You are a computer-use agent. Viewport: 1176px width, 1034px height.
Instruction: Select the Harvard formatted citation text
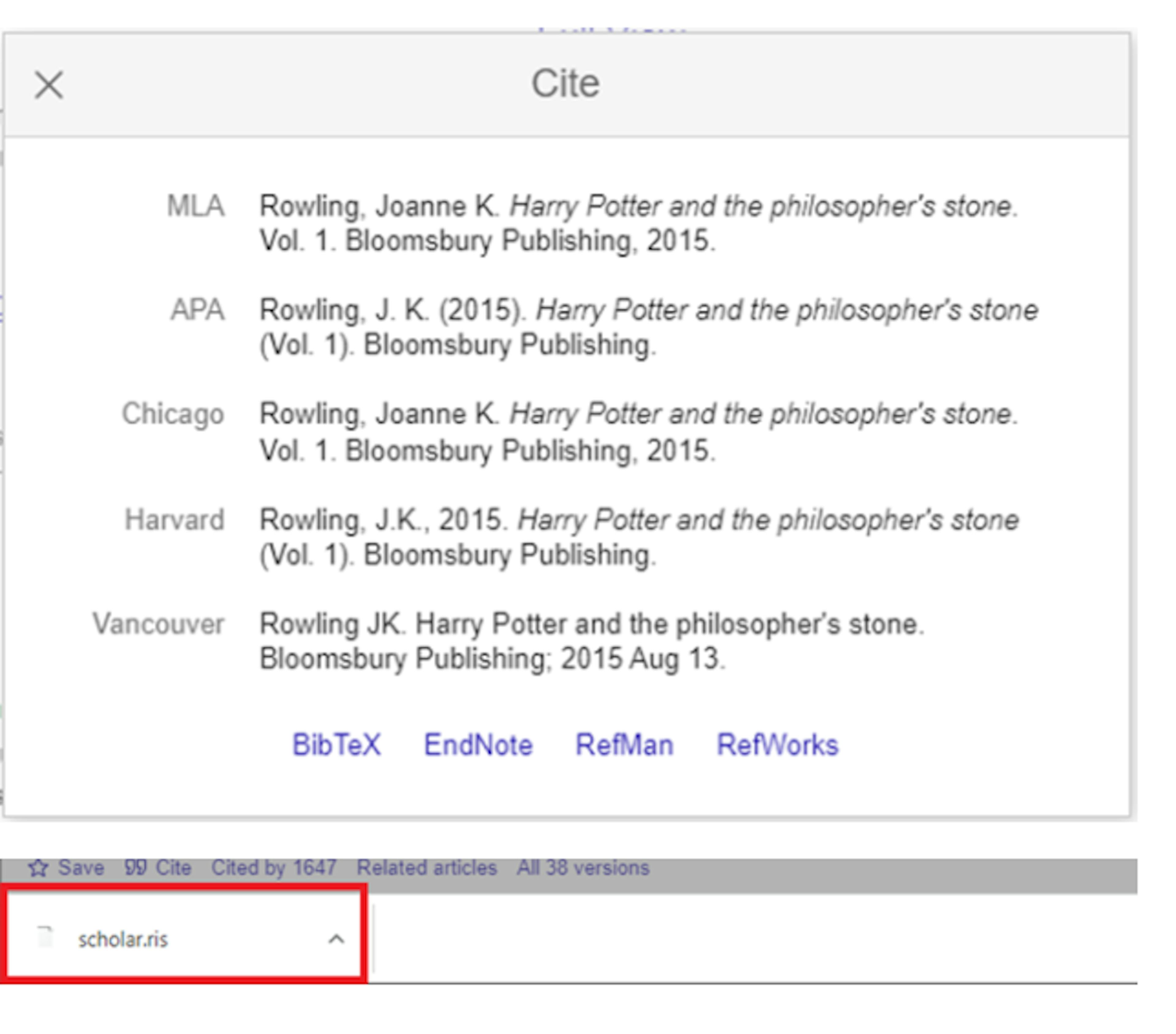pos(639,537)
